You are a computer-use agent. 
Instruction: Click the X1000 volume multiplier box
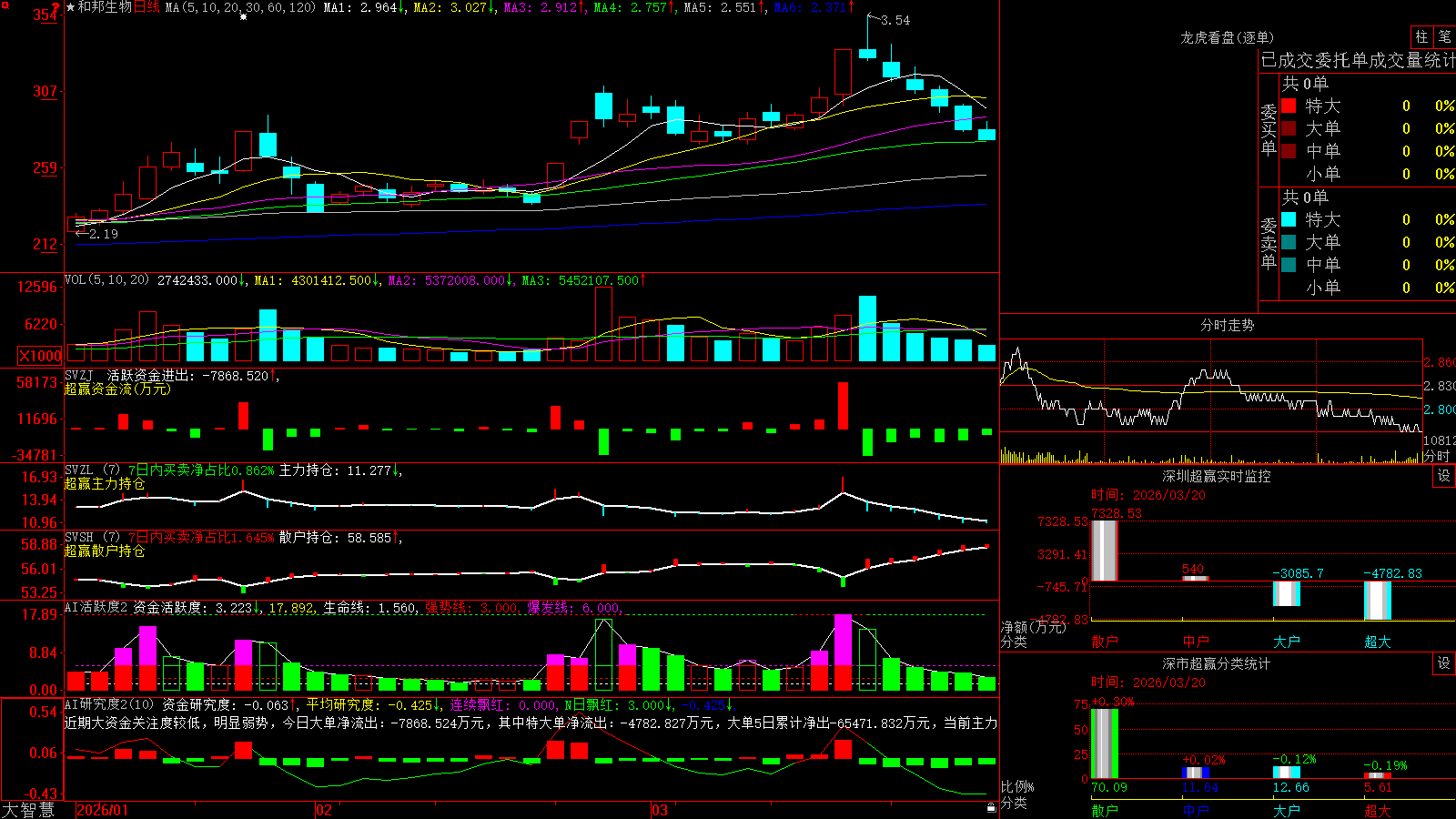click(x=40, y=356)
